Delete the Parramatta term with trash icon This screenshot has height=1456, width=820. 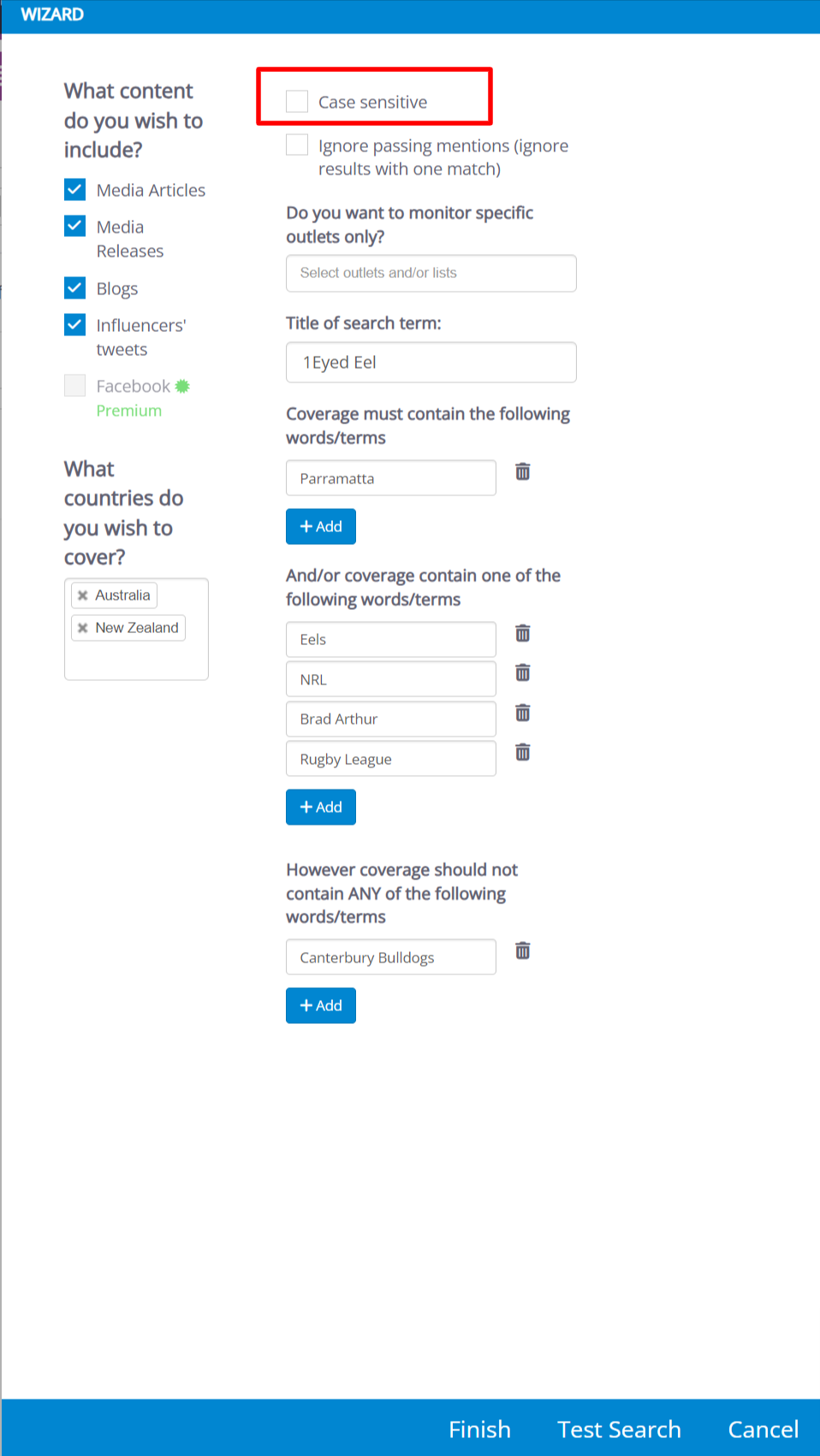click(522, 471)
